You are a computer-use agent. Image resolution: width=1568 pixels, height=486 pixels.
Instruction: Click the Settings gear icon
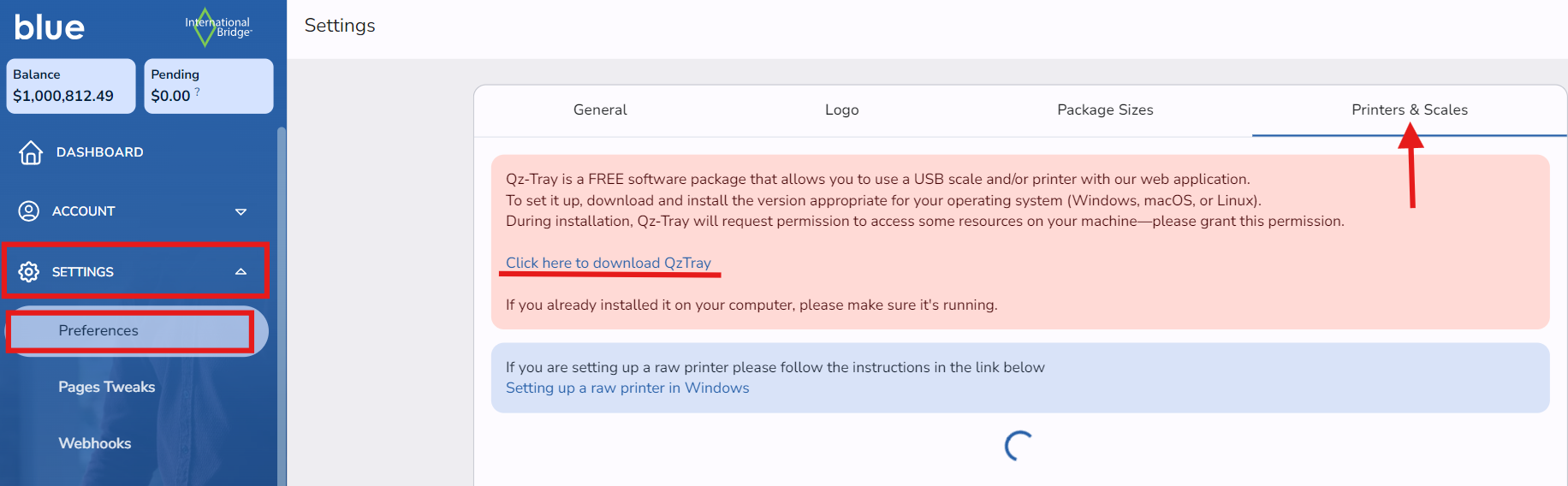click(x=29, y=272)
